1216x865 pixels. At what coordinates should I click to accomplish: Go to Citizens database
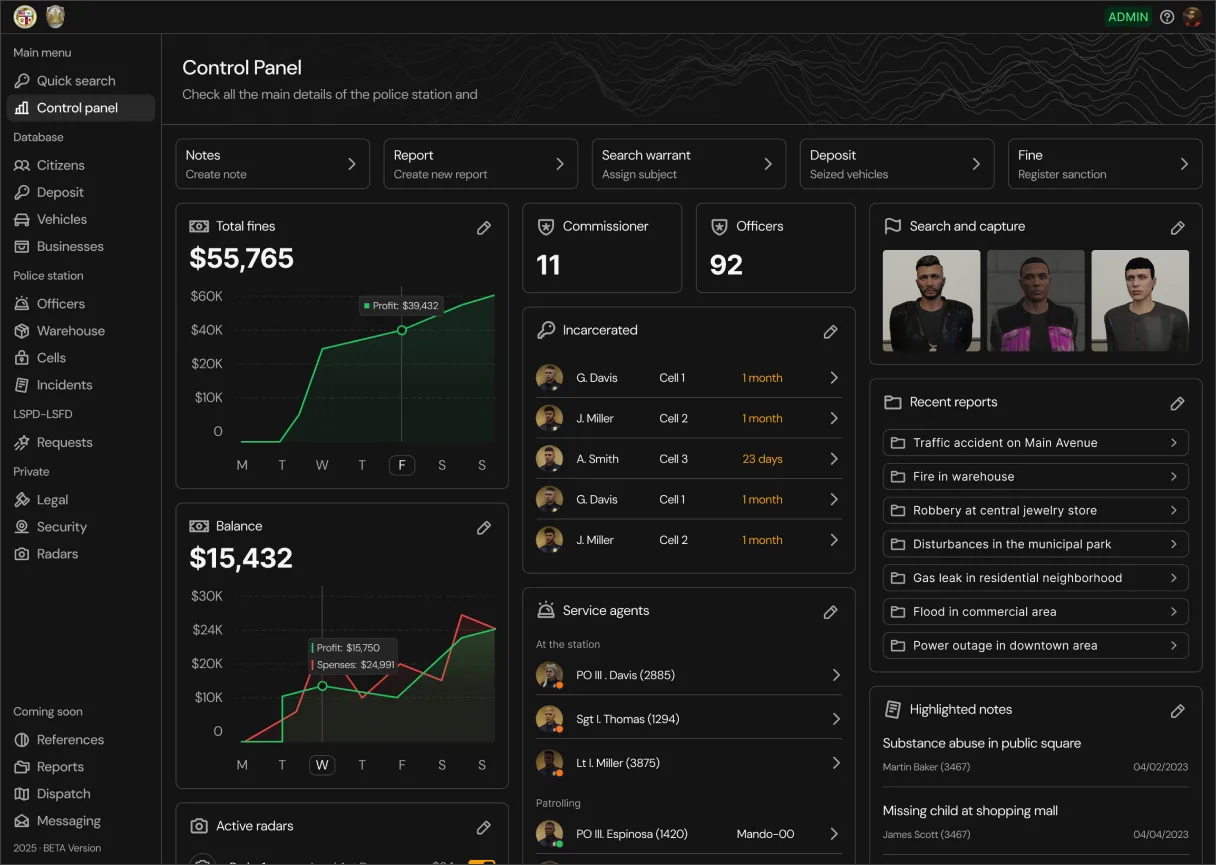(80, 165)
